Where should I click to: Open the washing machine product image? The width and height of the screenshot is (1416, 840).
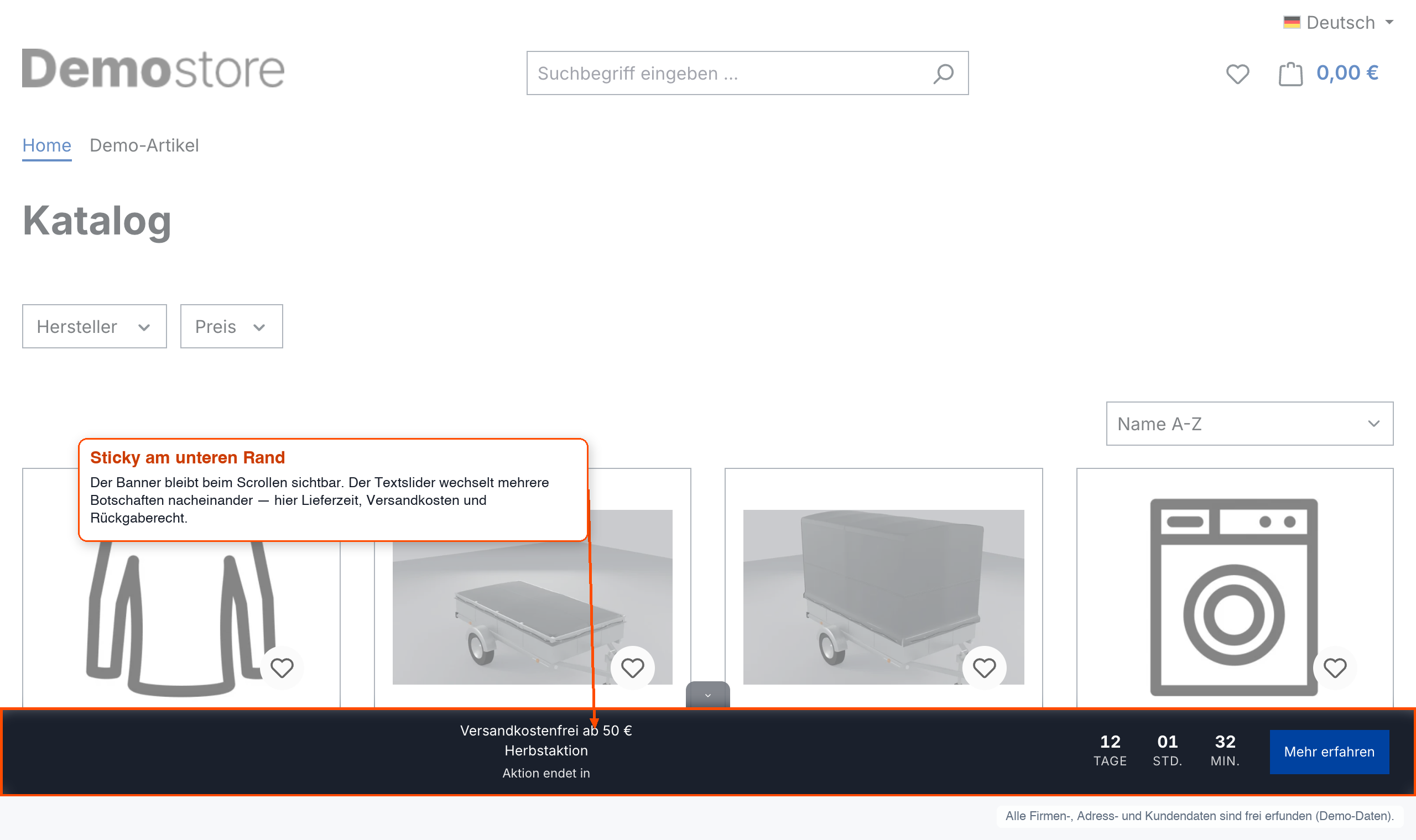tap(1233, 597)
